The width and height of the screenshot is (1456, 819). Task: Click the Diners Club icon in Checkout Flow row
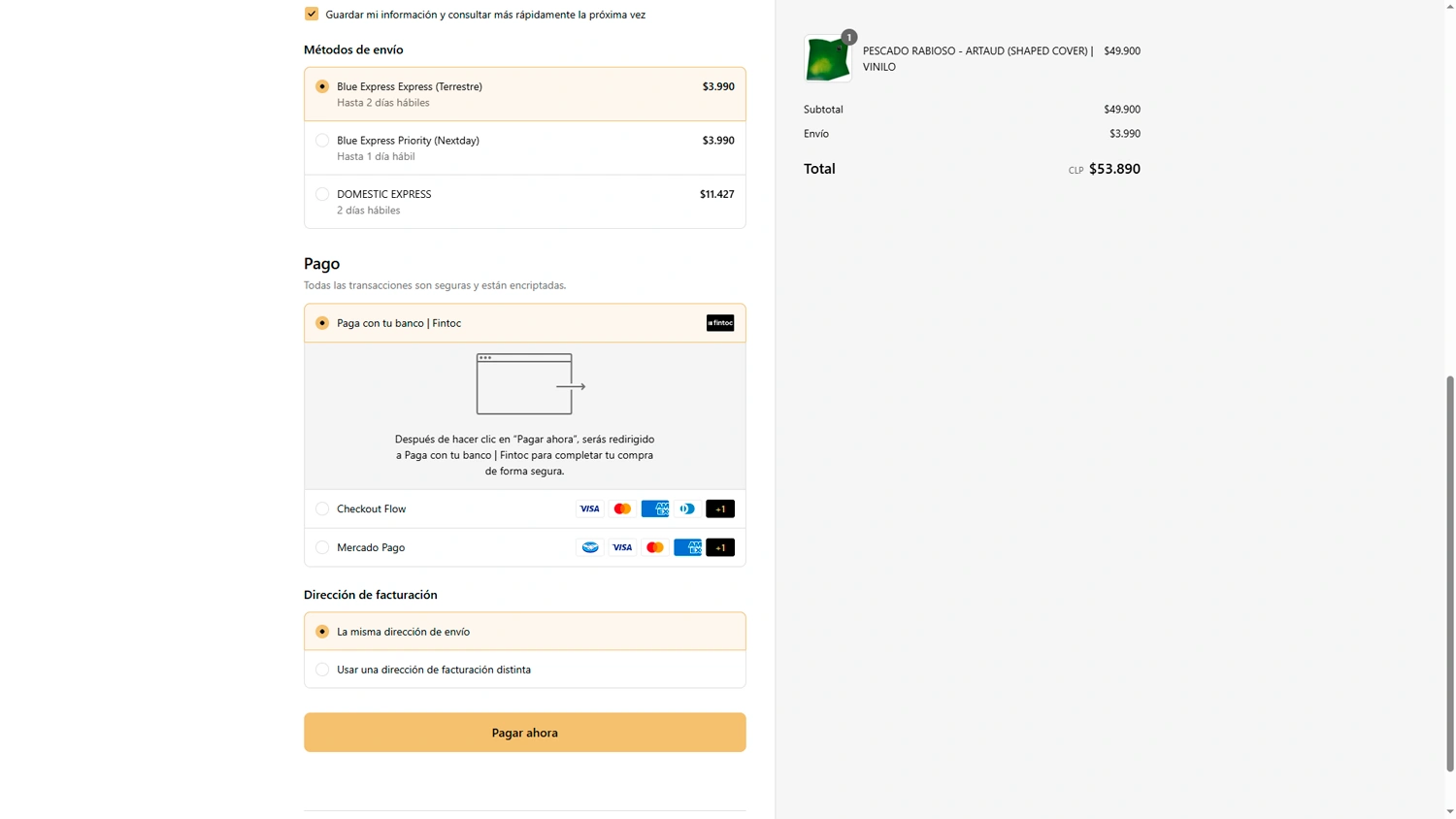(687, 508)
